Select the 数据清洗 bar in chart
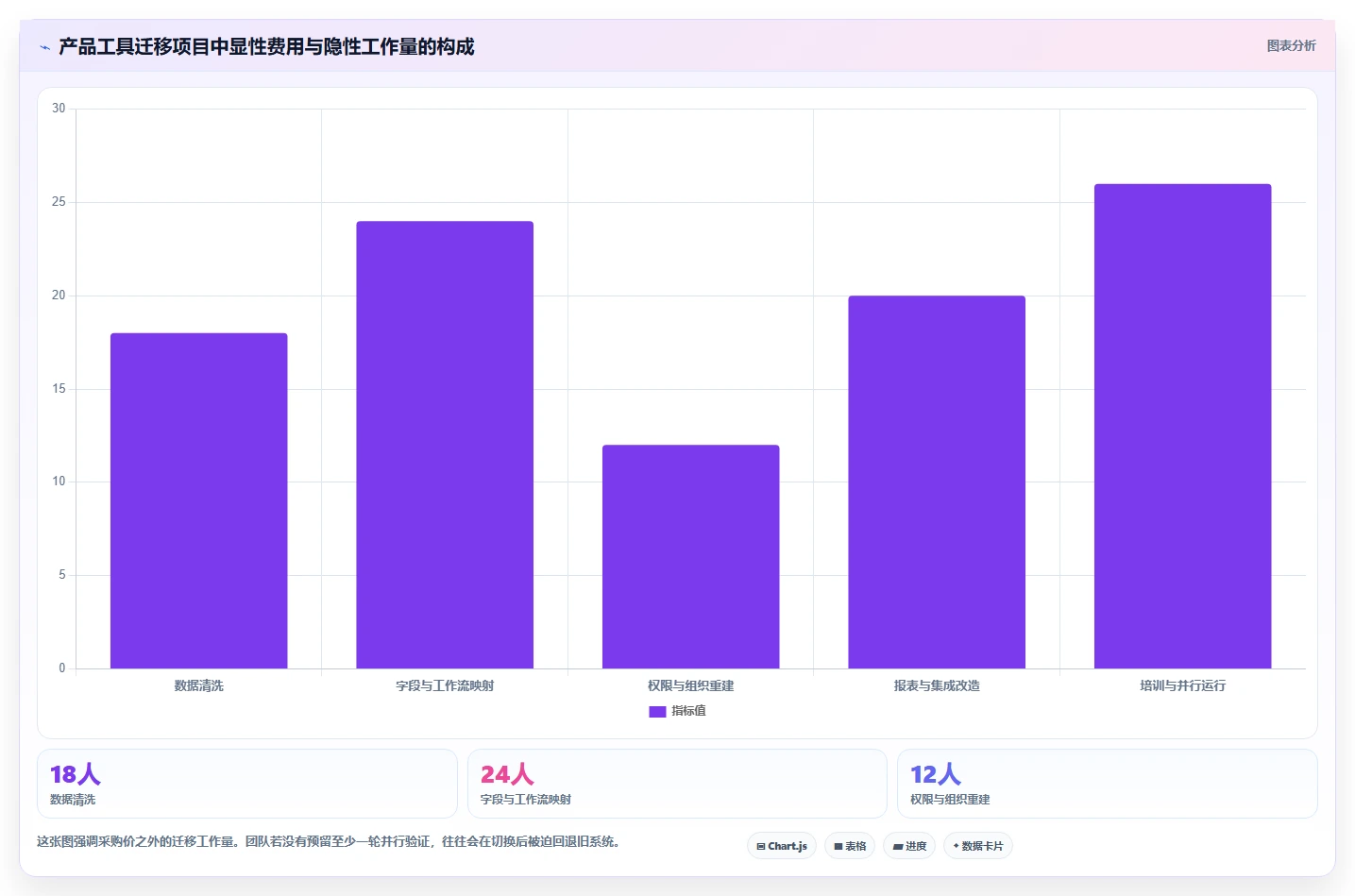Viewport: 1355px width, 896px height. tap(199, 500)
